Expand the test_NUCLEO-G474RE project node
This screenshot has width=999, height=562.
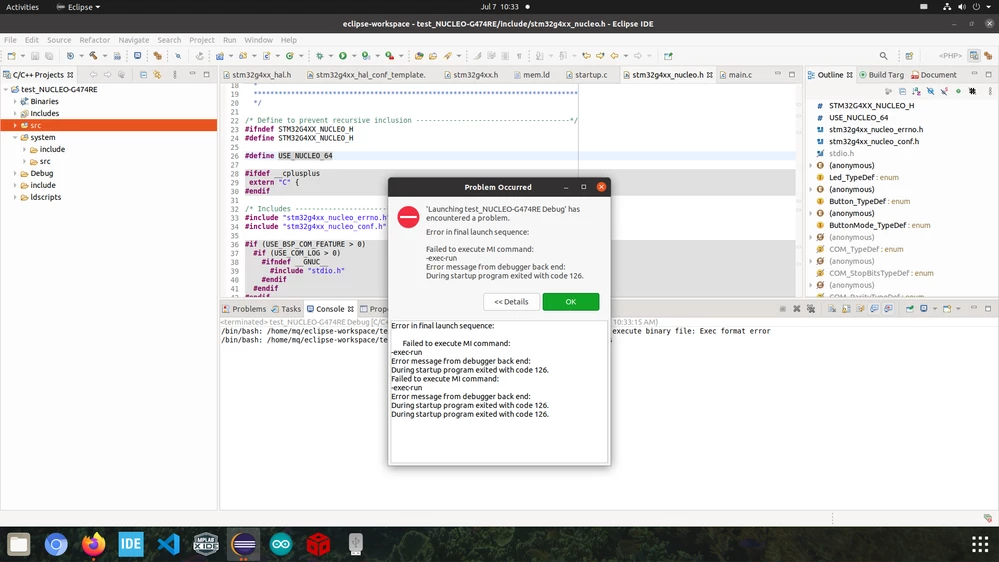6,90
